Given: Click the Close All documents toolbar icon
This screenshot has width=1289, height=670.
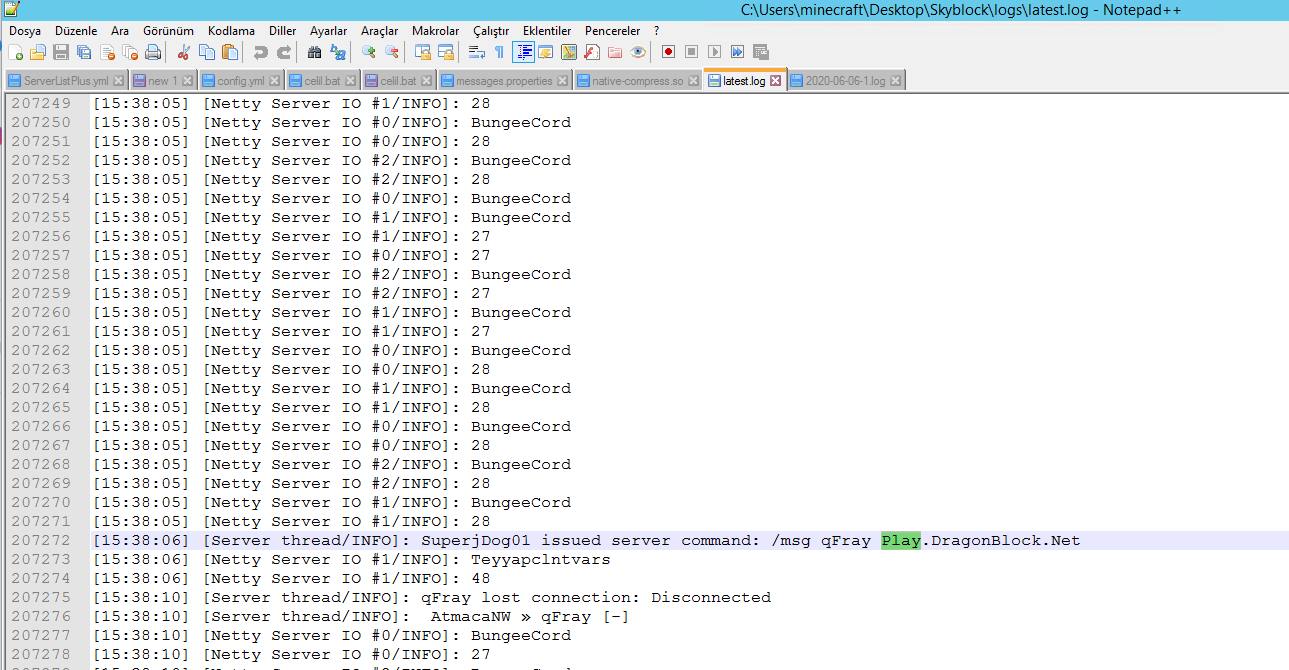Looking at the screenshot, I should [x=130, y=52].
